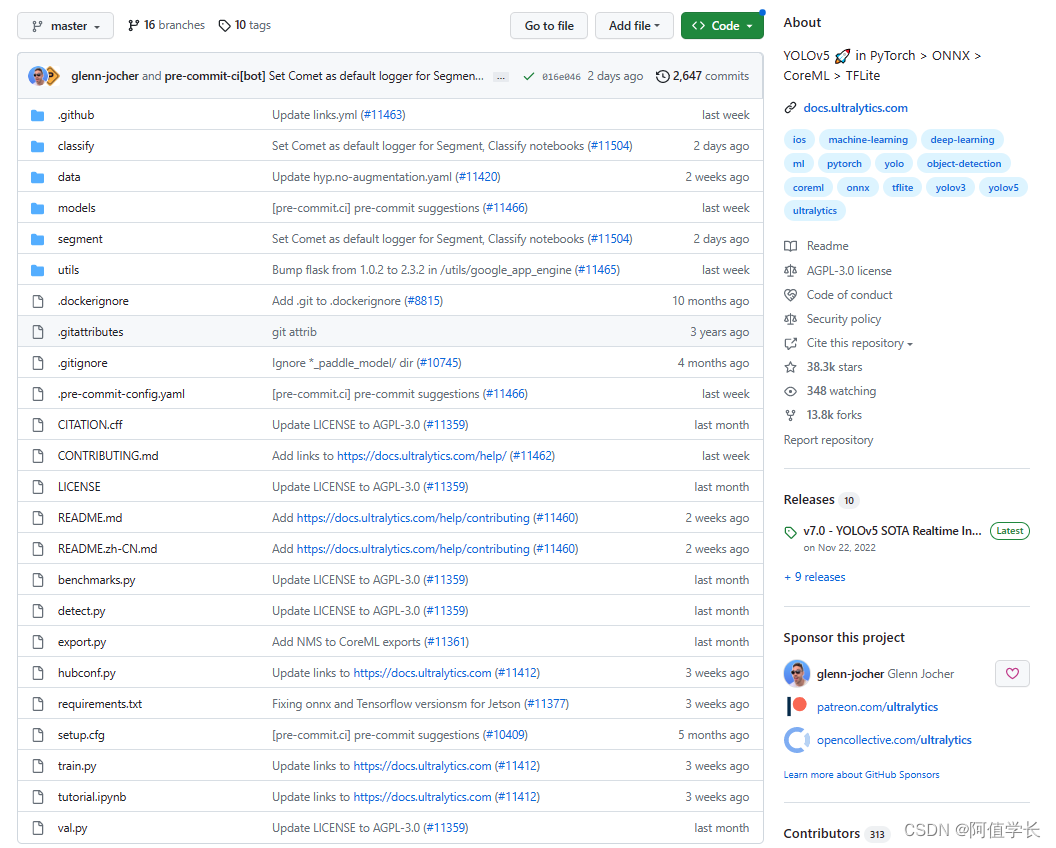Click file icon beside train.py
This screenshot has width=1056, height=848.
coord(38,766)
